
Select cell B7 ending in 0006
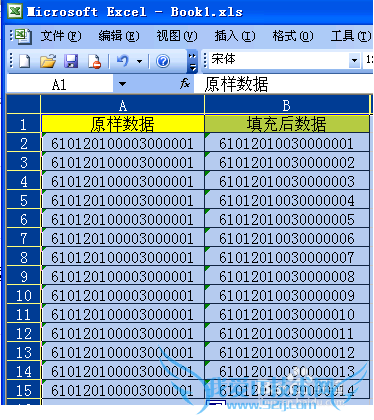point(287,238)
